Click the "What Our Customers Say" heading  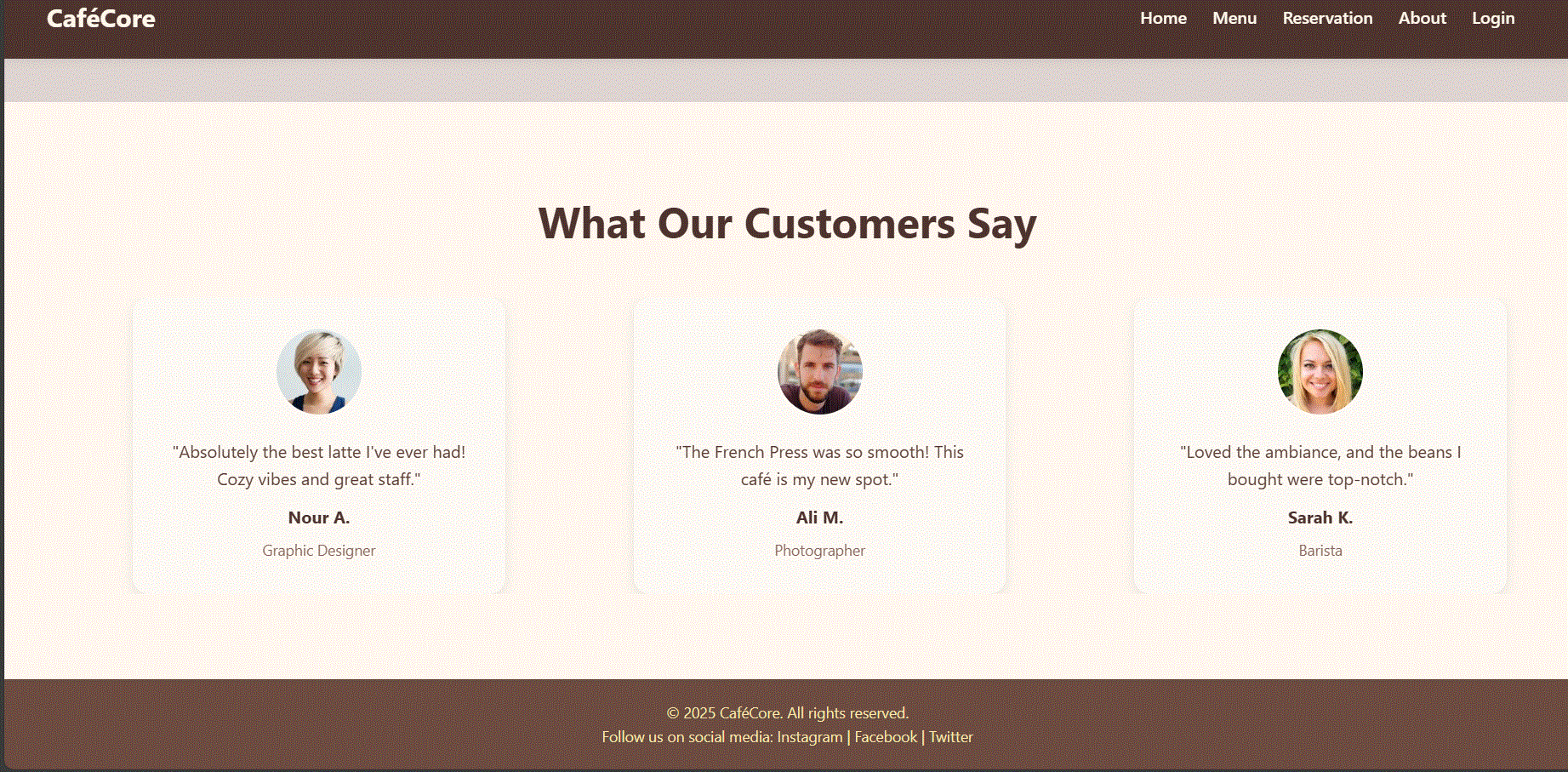point(787,225)
